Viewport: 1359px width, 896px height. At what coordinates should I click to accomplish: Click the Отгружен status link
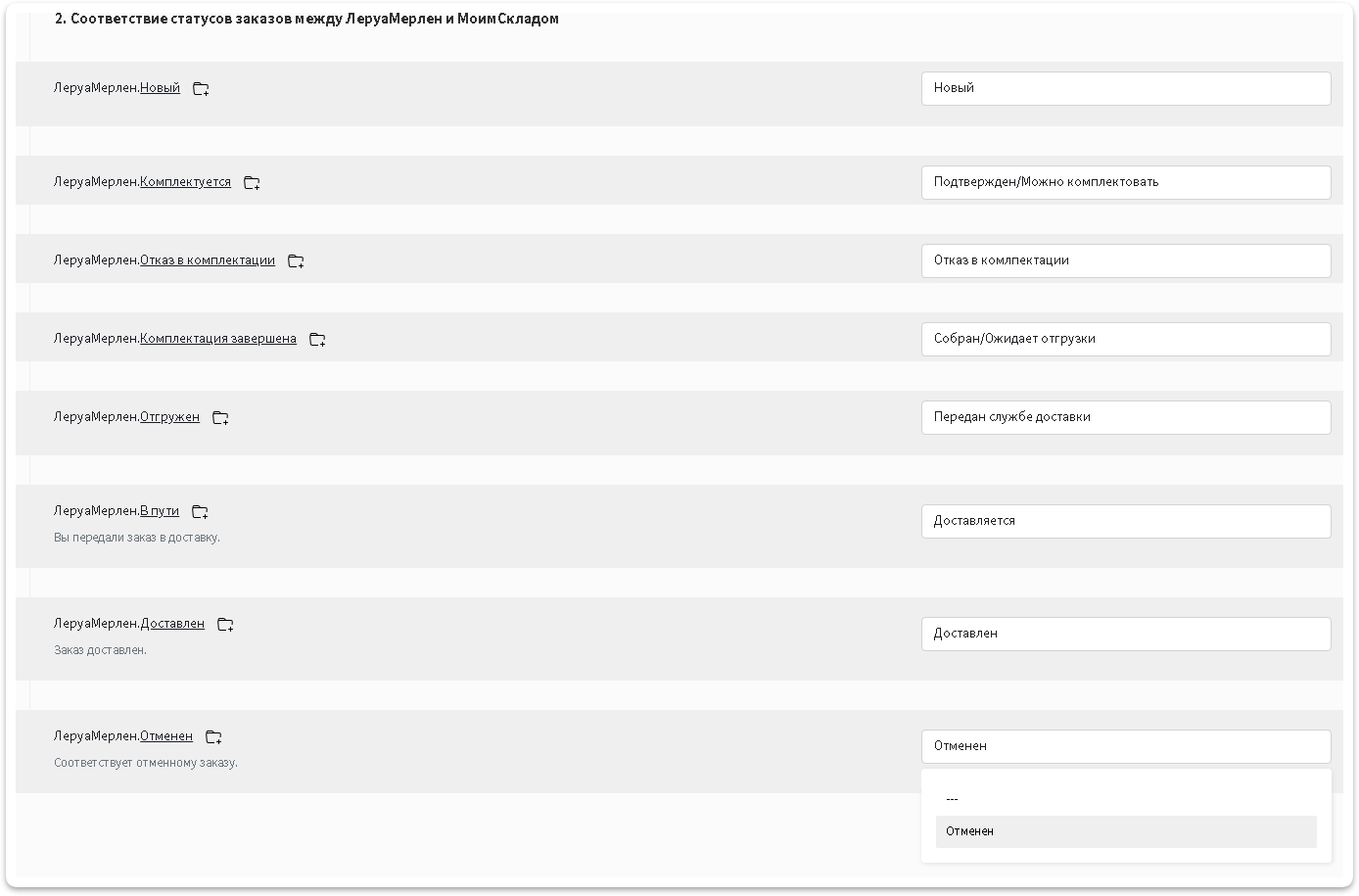tap(169, 417)
